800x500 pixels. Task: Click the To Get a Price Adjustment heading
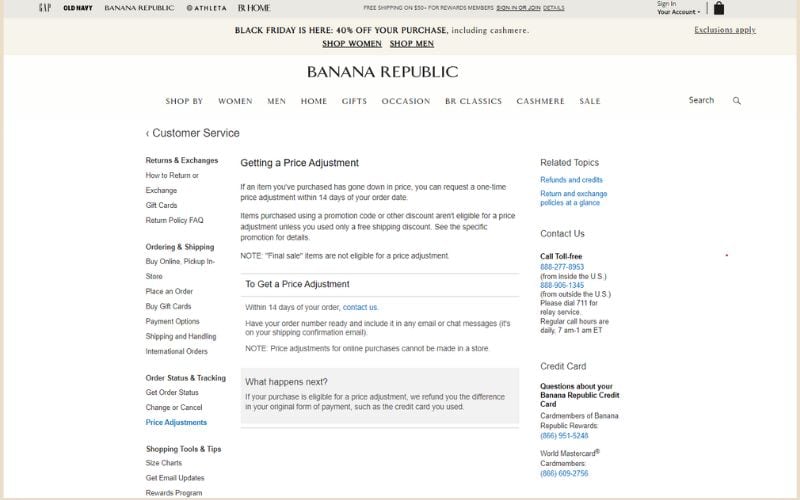click(297, 284)
